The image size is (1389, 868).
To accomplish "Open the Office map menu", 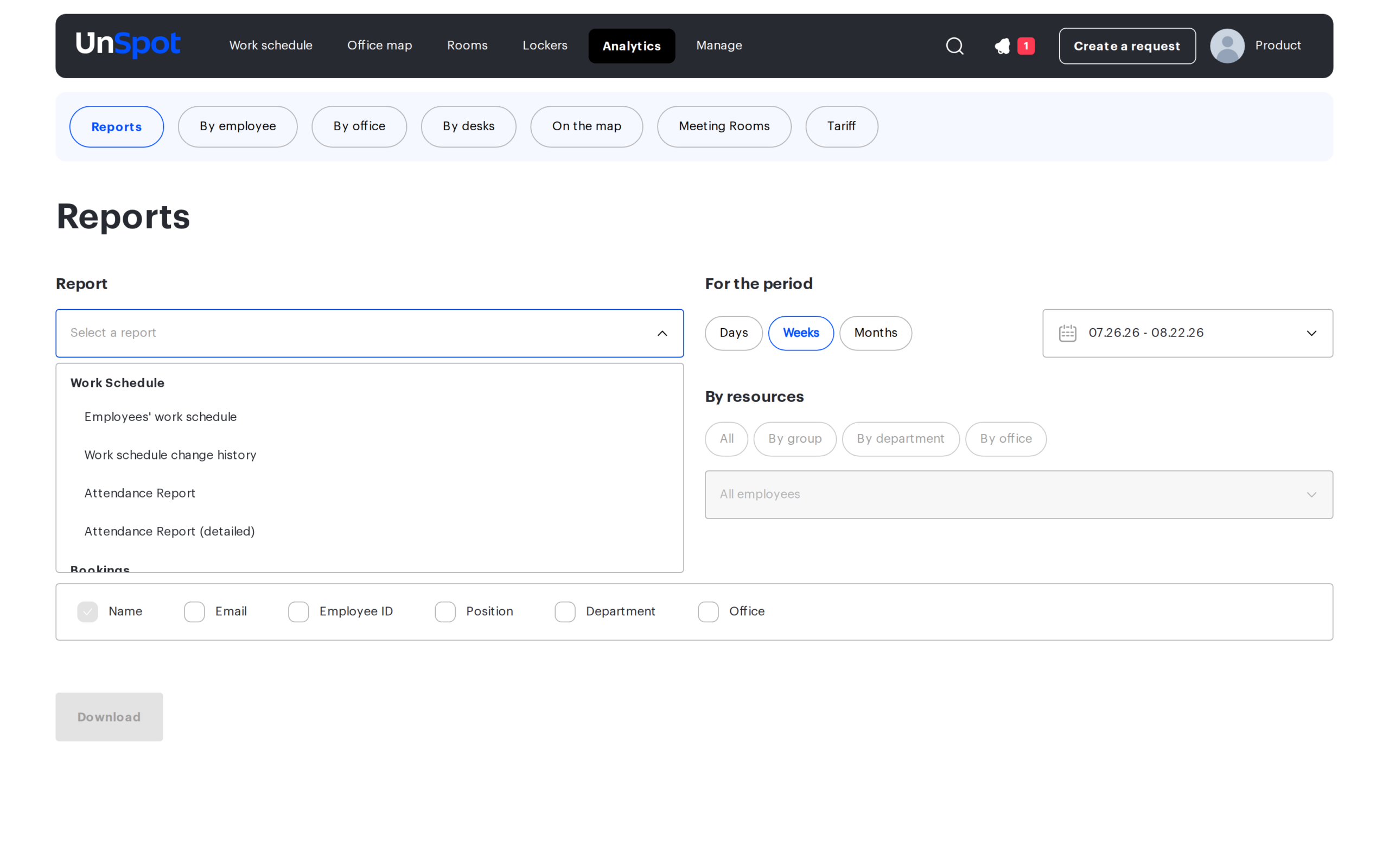I will click(379, 46).
